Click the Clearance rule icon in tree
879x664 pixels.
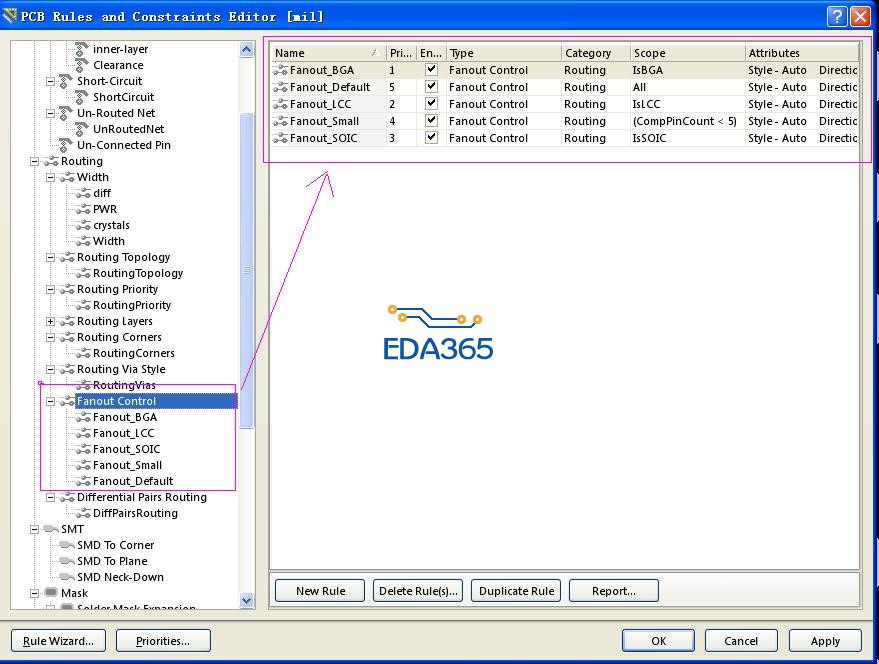coord(82,65)
